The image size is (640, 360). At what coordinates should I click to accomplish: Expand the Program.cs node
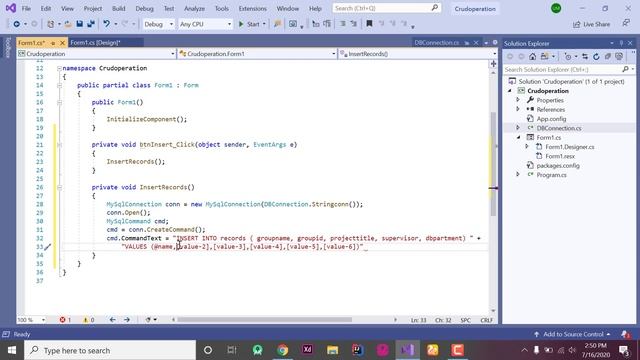coord(518,175)
